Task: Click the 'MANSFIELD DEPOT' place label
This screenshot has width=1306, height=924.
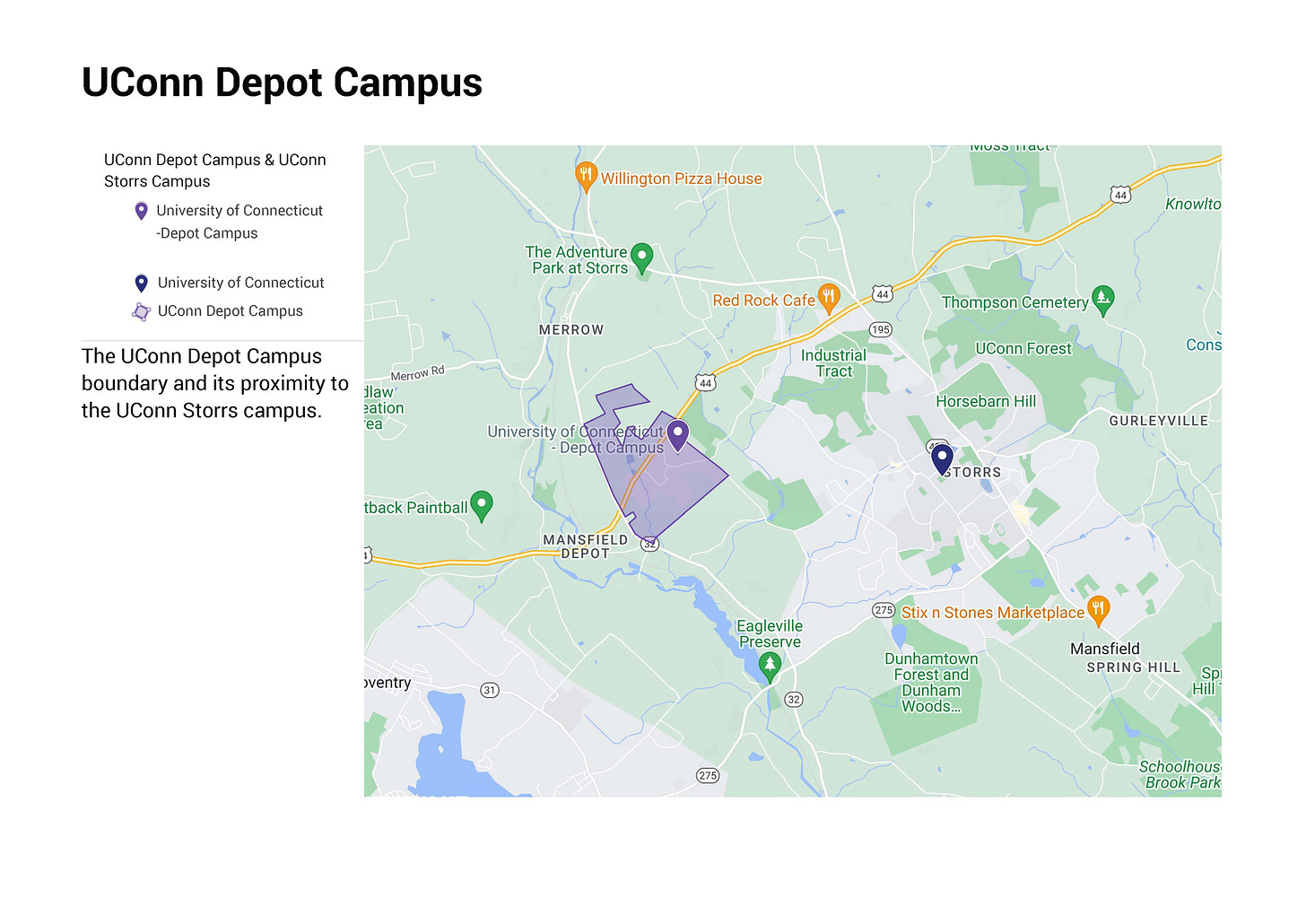Action: tap(586, 546)
